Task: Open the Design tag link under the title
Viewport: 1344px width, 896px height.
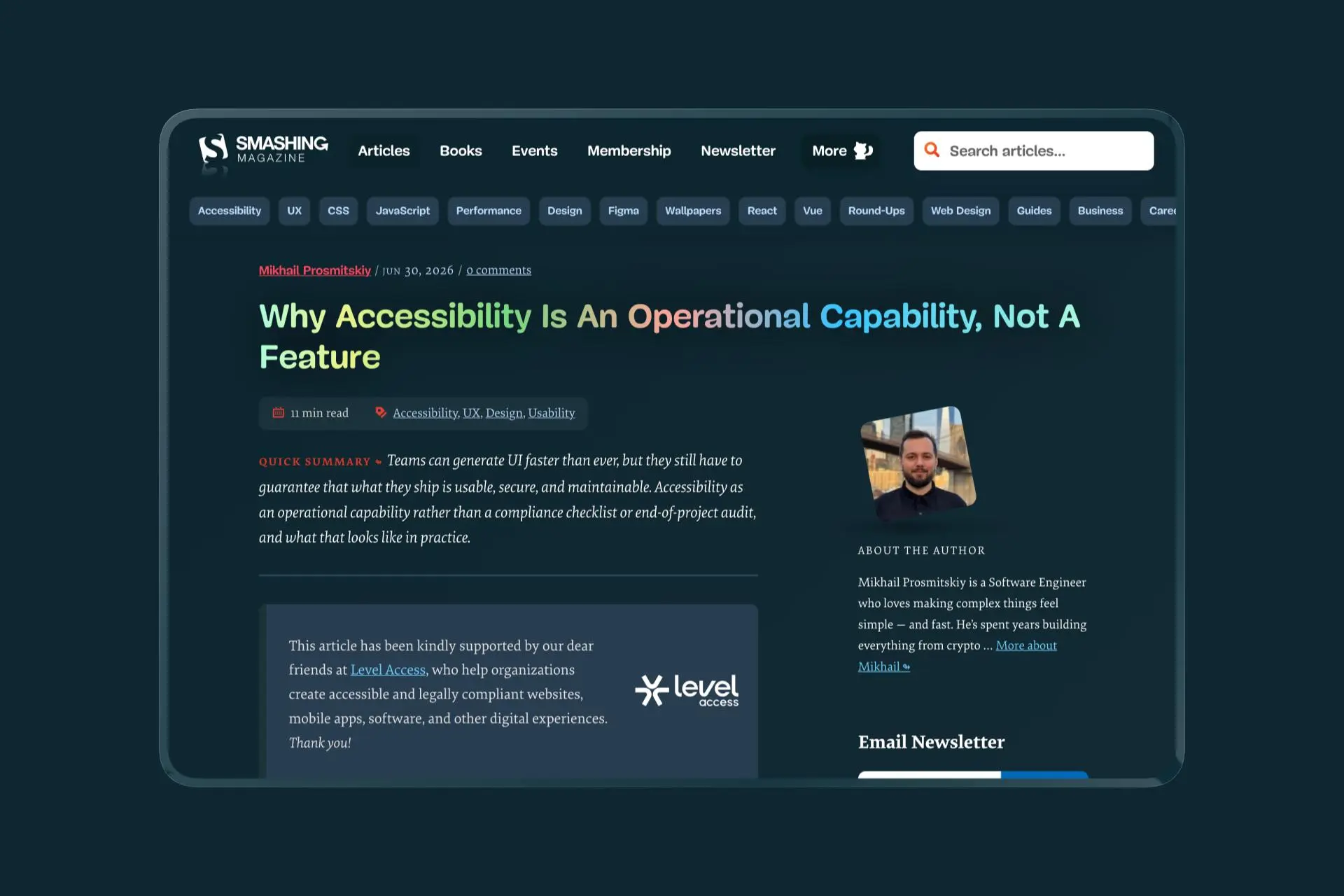Action: pyautogui.click(x=504, y=413)
